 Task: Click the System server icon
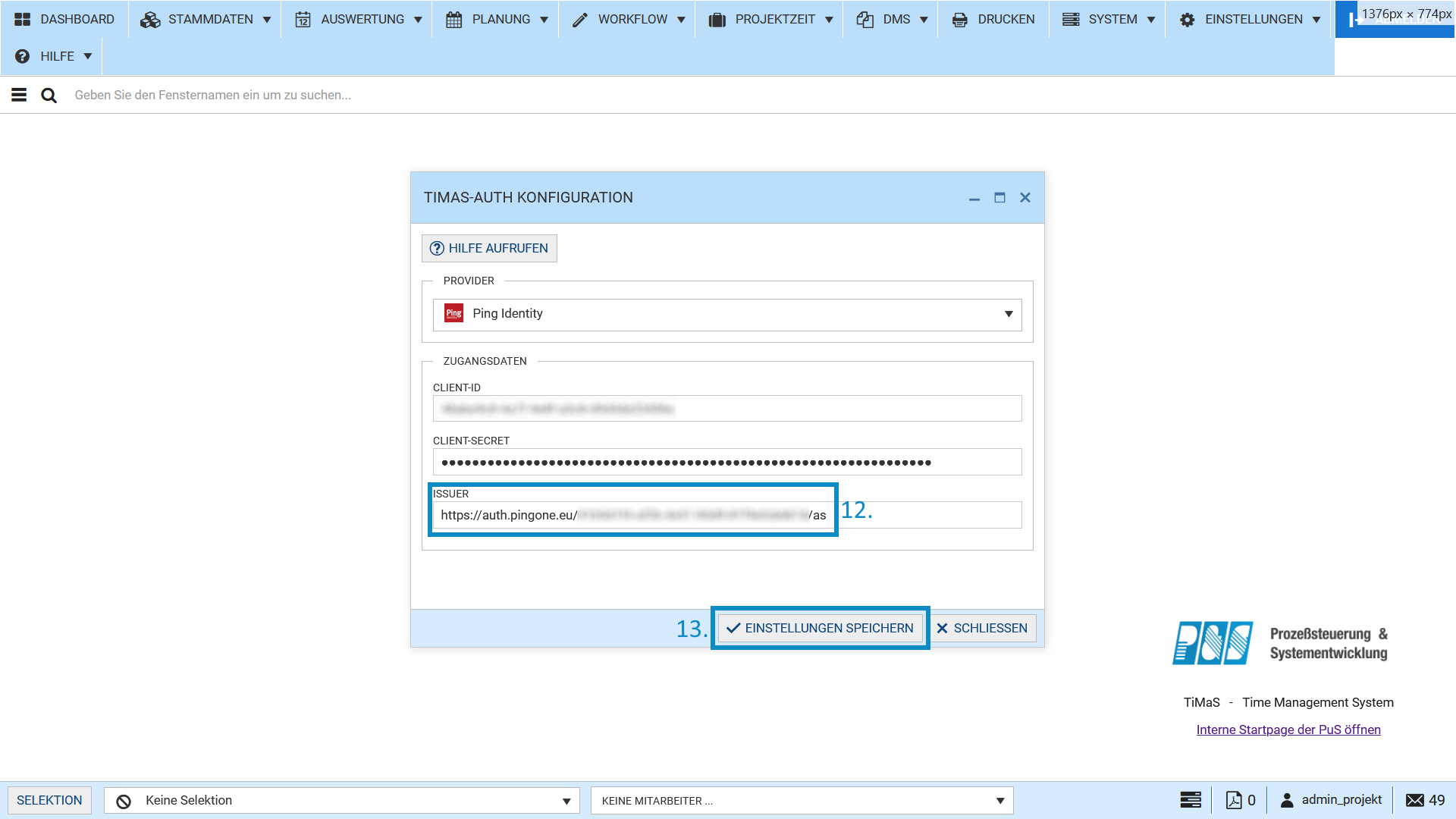(x=1071, y=19)
